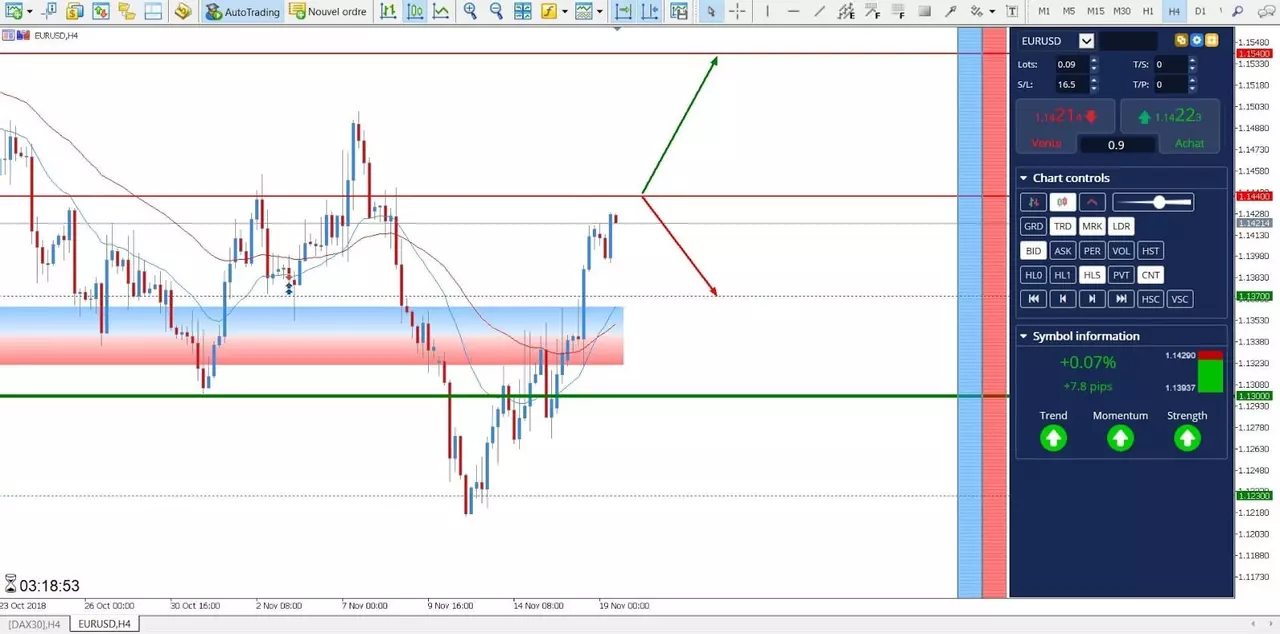Viewport: 1280px width, 634px height.
Task: Toggle chart auto scroll
Action: point(623,12)
